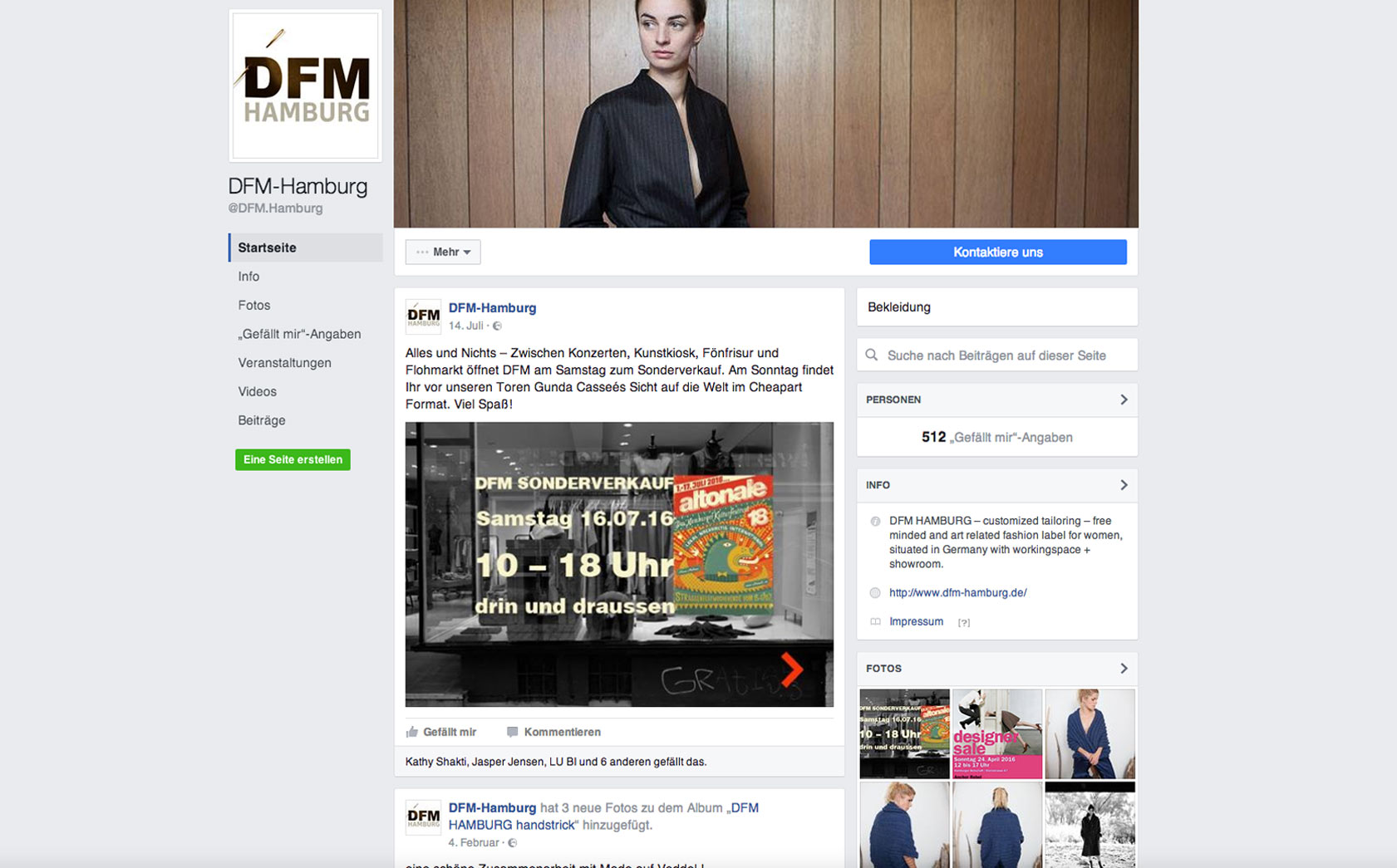
Task: Expand the Fotos section chevron
Action: click(1124, 669)
